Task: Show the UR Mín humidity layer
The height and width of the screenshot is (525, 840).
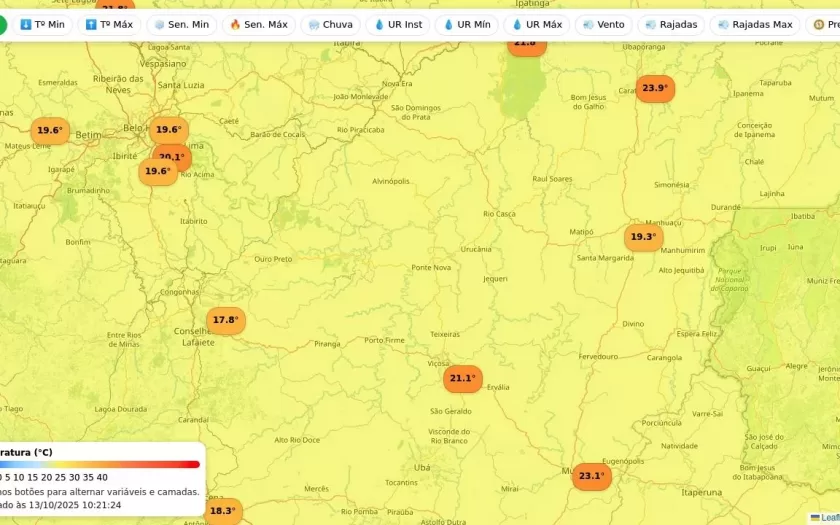Action: (x=467, y=24)
